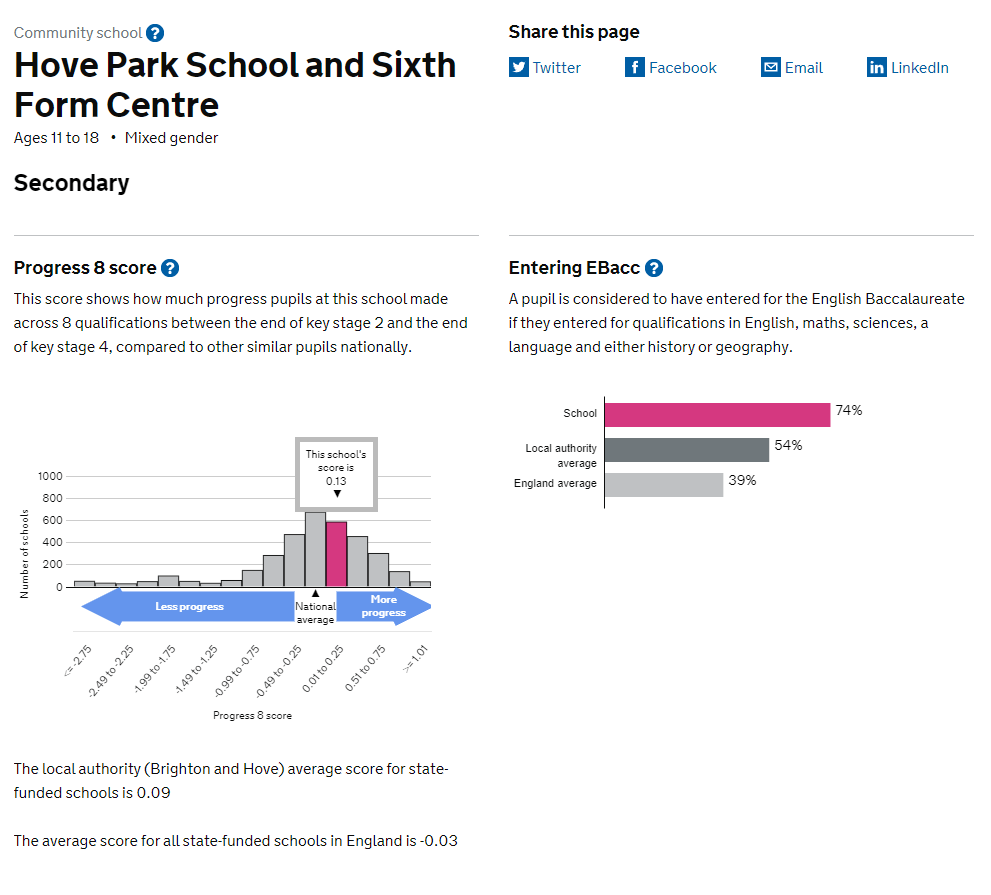The height and width of the screenshot is (895, 991).
Task: Click the Facebook logo icon
Action: point(635,67)
